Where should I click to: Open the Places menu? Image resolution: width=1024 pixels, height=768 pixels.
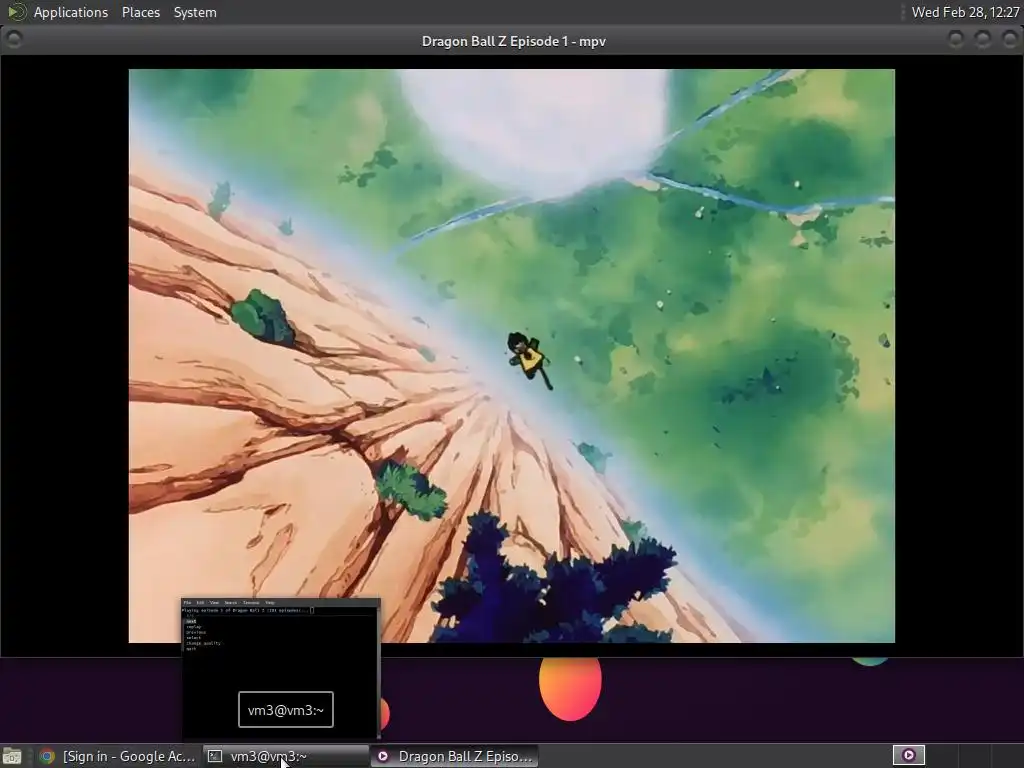[x=140, y=12]
